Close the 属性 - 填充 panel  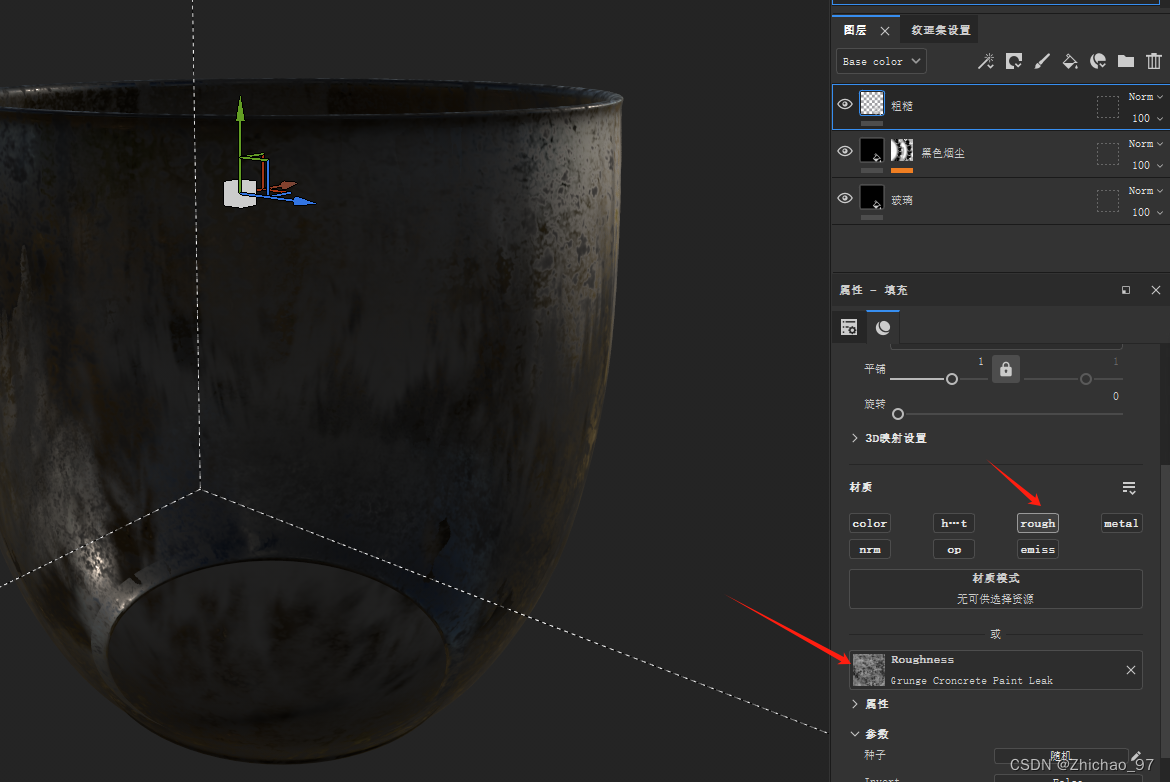pos(1156,290)
